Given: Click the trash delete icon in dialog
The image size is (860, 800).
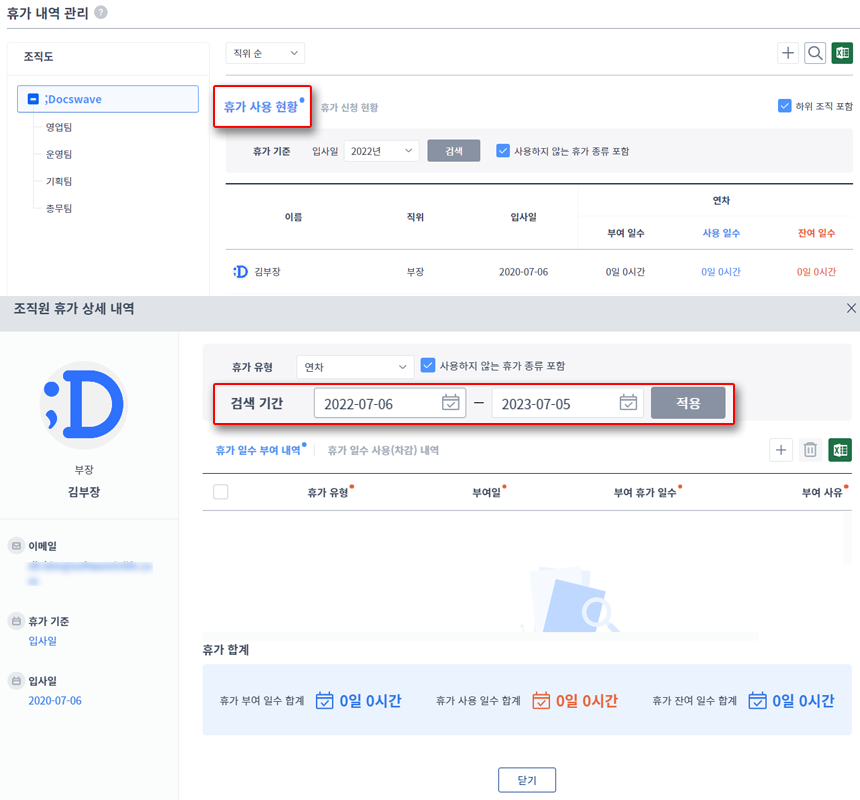Looking at the screenshot, I should tap(810, 450).
